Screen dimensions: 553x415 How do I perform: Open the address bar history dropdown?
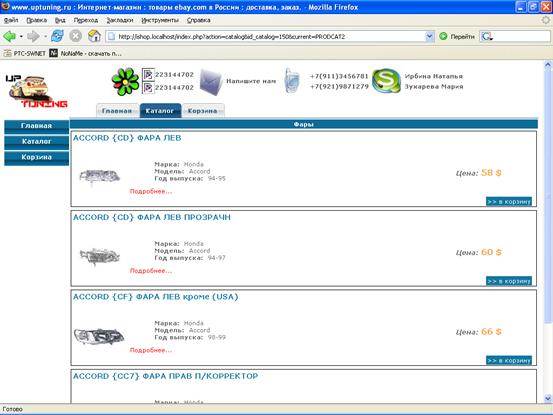[x=429, y=36]
